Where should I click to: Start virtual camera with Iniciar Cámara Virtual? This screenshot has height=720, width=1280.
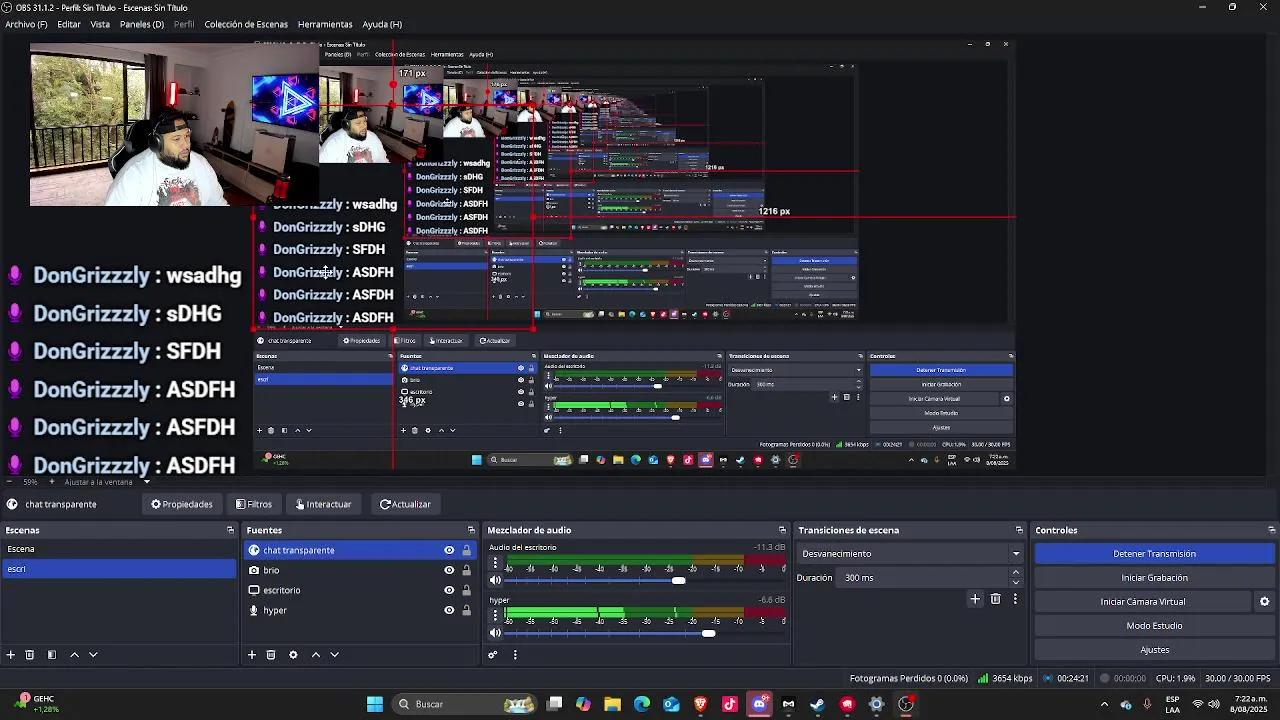pyautogui.click(x=1142, y=602)
